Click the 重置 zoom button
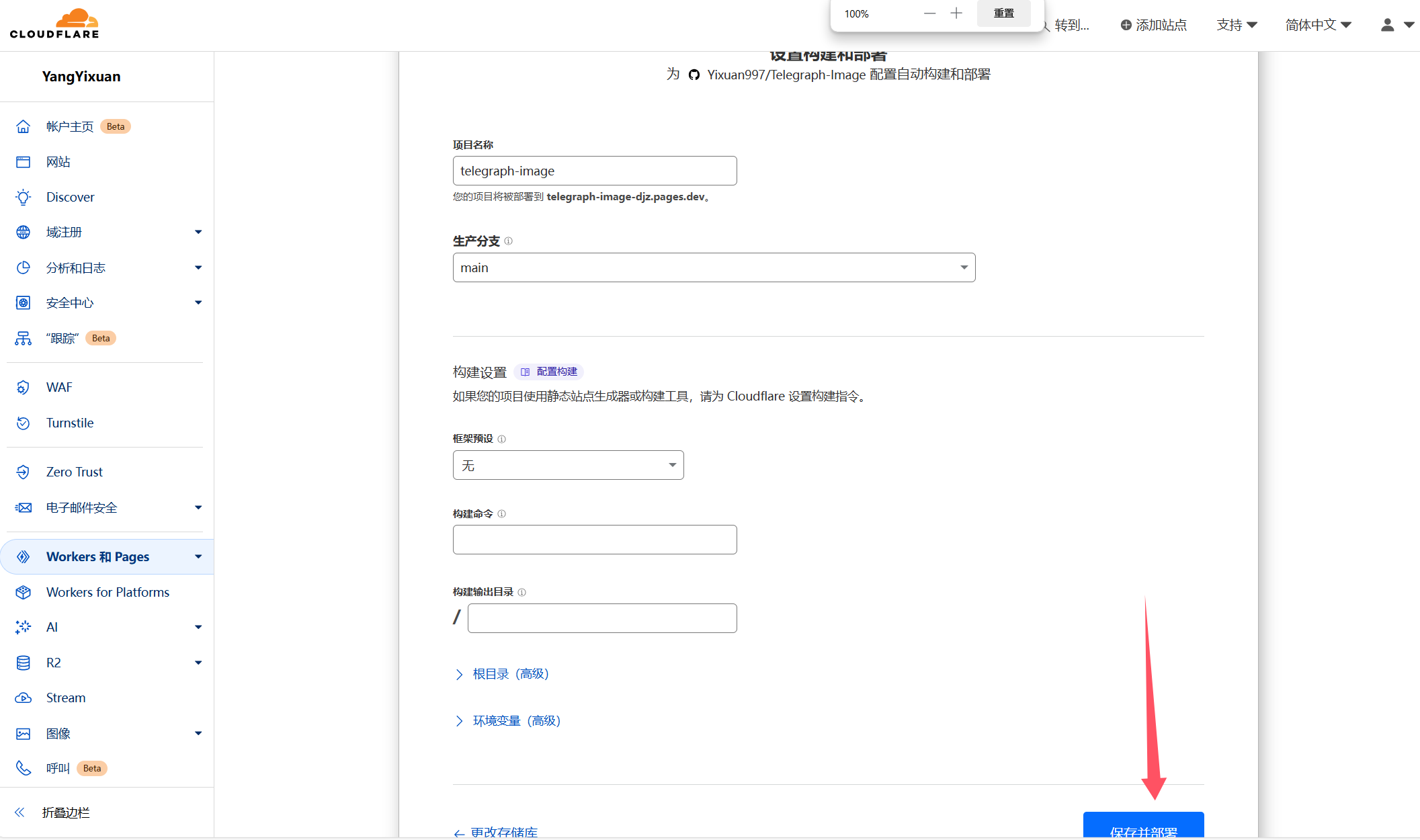This screenshot has width=1420, height=840. click(1003, 13)
